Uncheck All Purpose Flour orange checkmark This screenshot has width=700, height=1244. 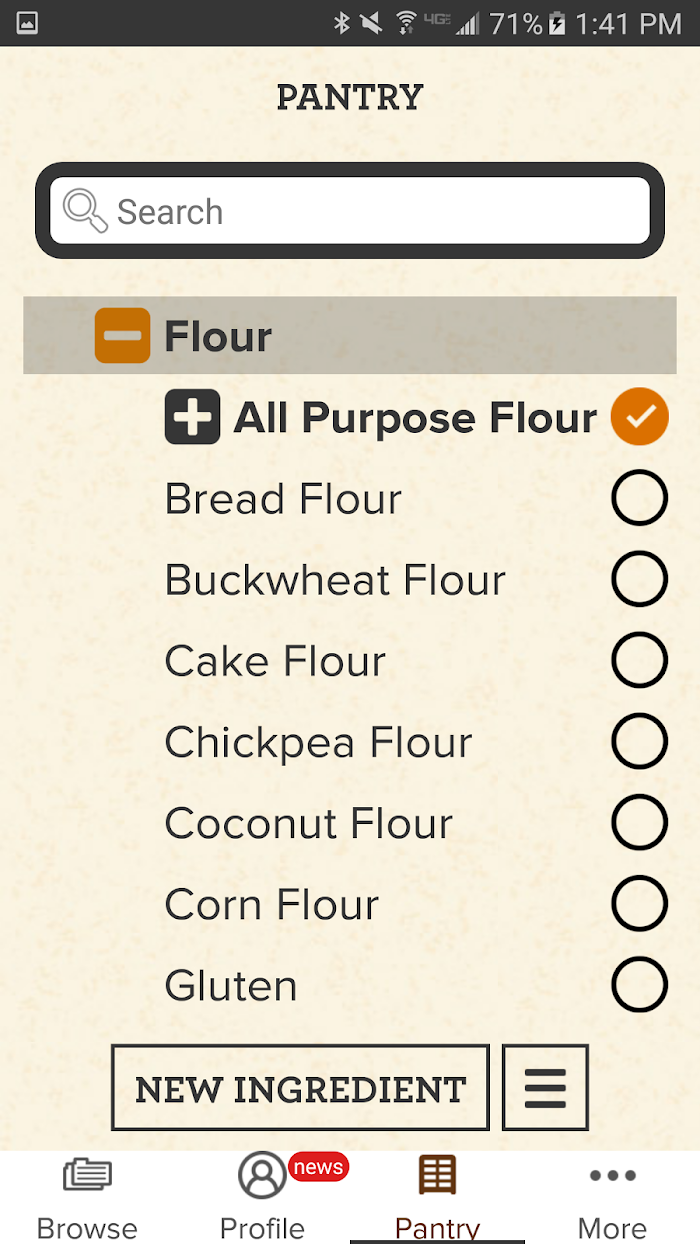(x=639, y=416)
